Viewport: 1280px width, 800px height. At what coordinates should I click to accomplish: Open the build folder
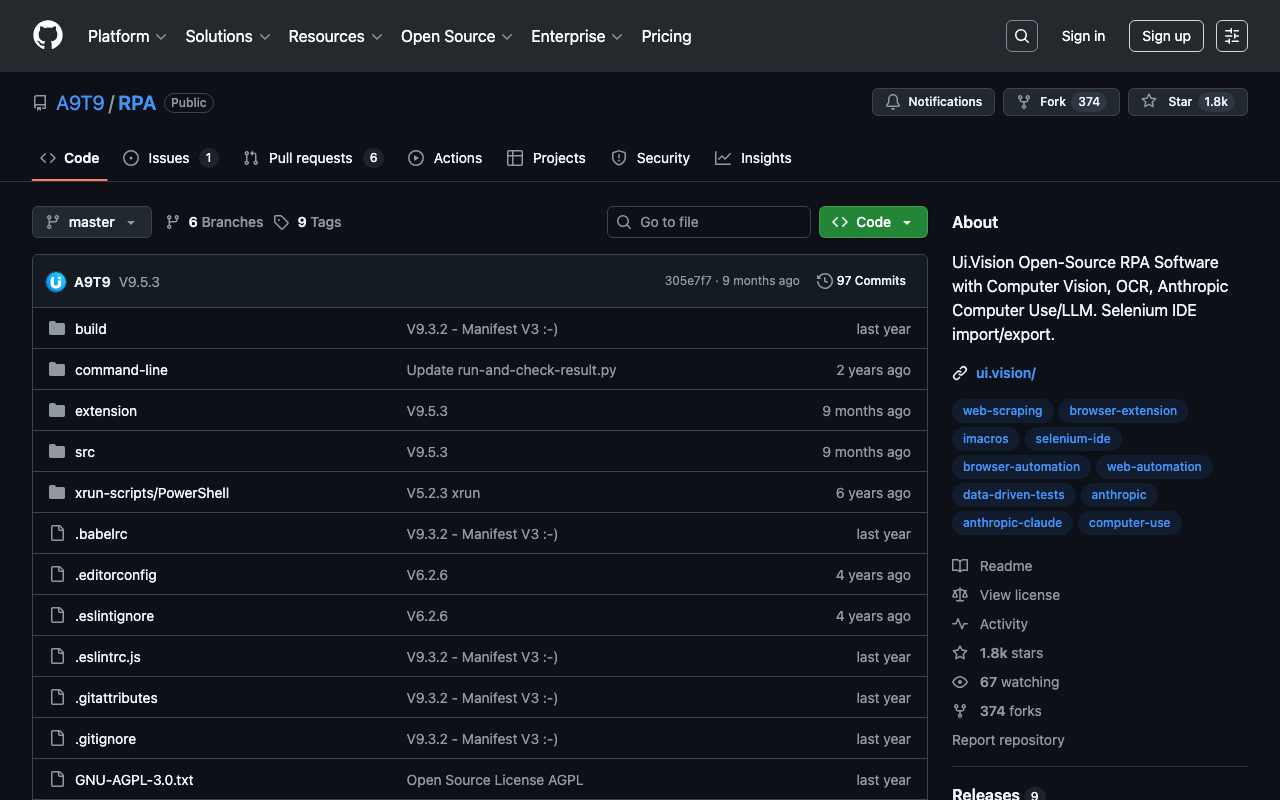click(x=90, y=329)
